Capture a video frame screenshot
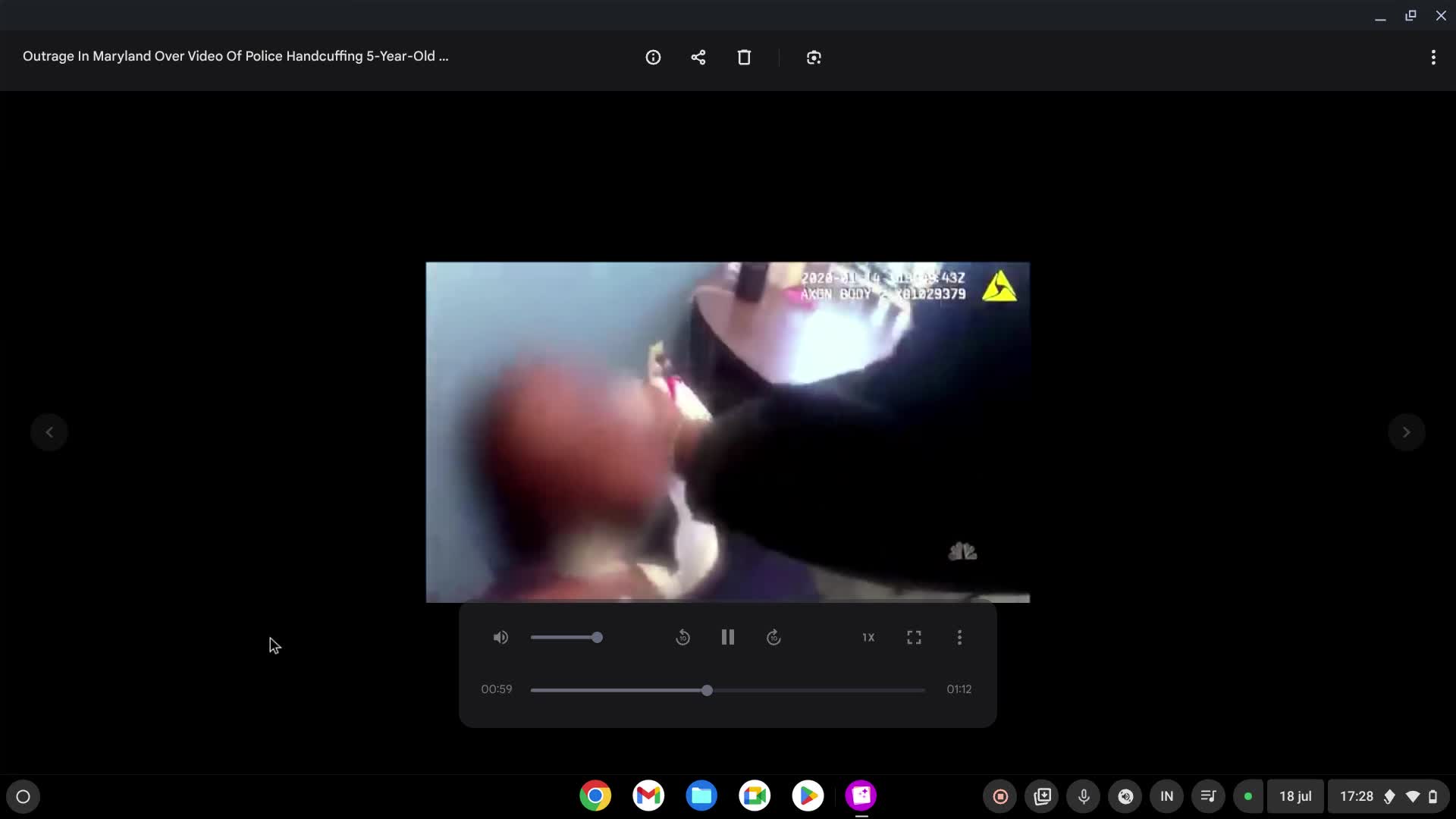Viewport: 1456px width, 819px height. pyautogui.click(x=814, y=58)
